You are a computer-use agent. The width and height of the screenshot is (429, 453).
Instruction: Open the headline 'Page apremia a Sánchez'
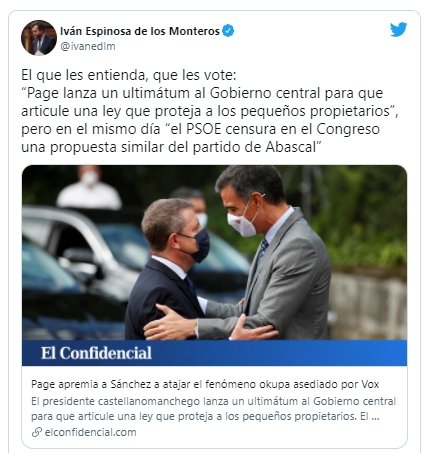[205, 384]
